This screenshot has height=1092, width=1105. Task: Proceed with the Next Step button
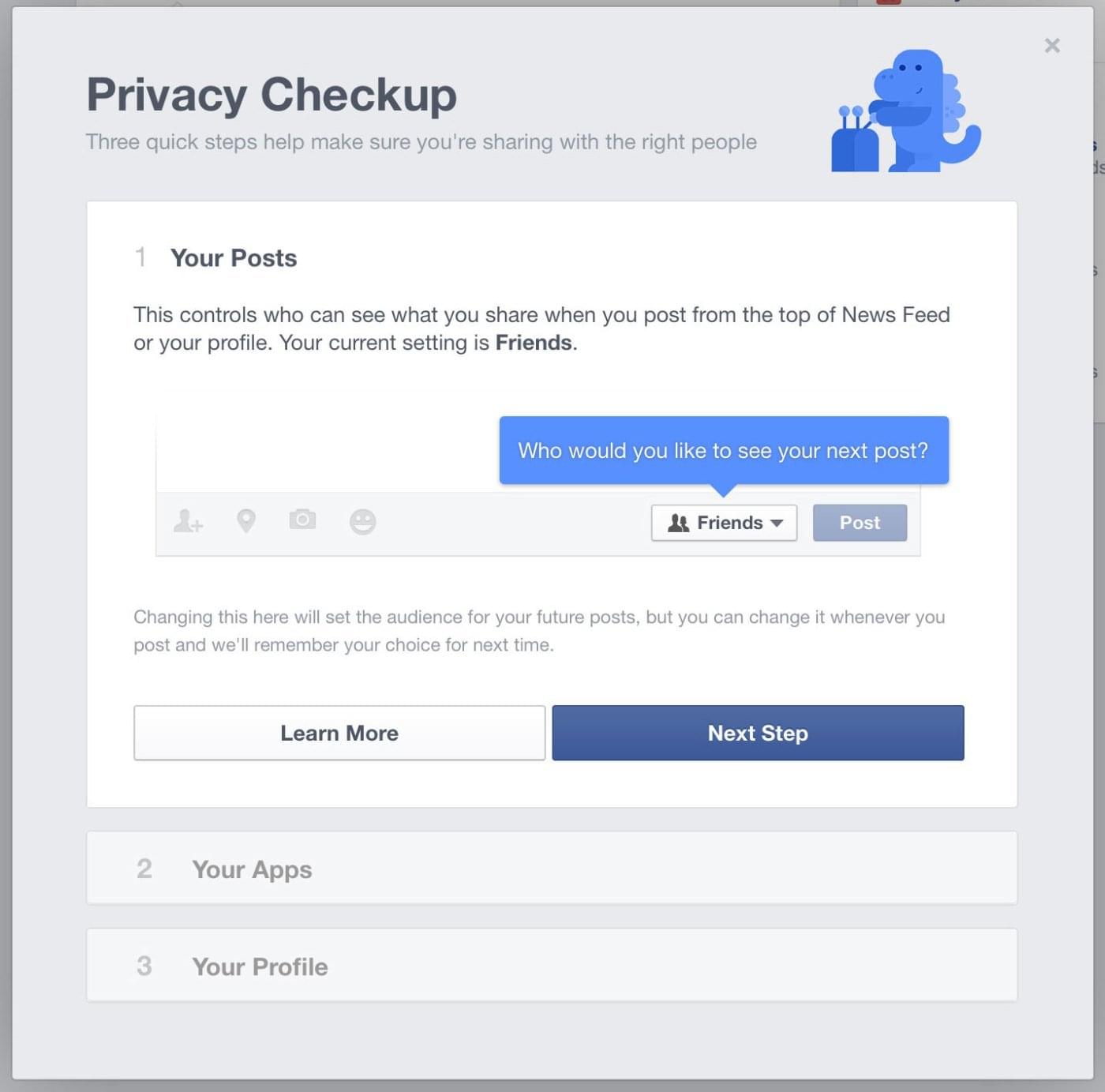tap(758, 733)
